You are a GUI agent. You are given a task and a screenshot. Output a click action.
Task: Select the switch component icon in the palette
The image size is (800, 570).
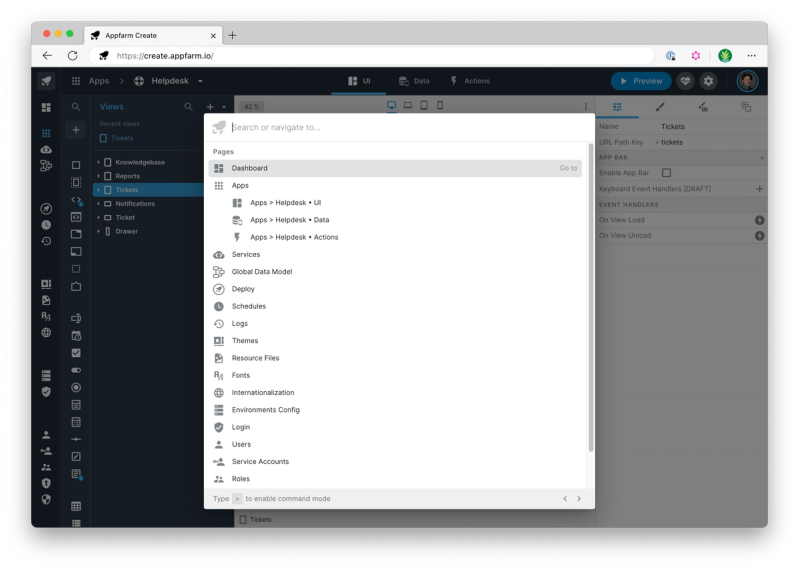click(76, 370)
